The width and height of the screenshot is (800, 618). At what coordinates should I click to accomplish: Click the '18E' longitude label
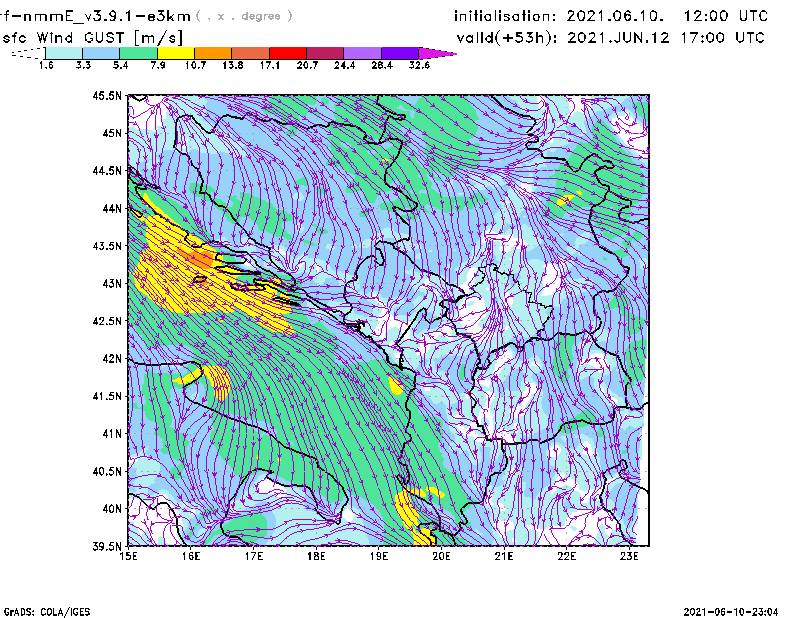tap(316, 556)
